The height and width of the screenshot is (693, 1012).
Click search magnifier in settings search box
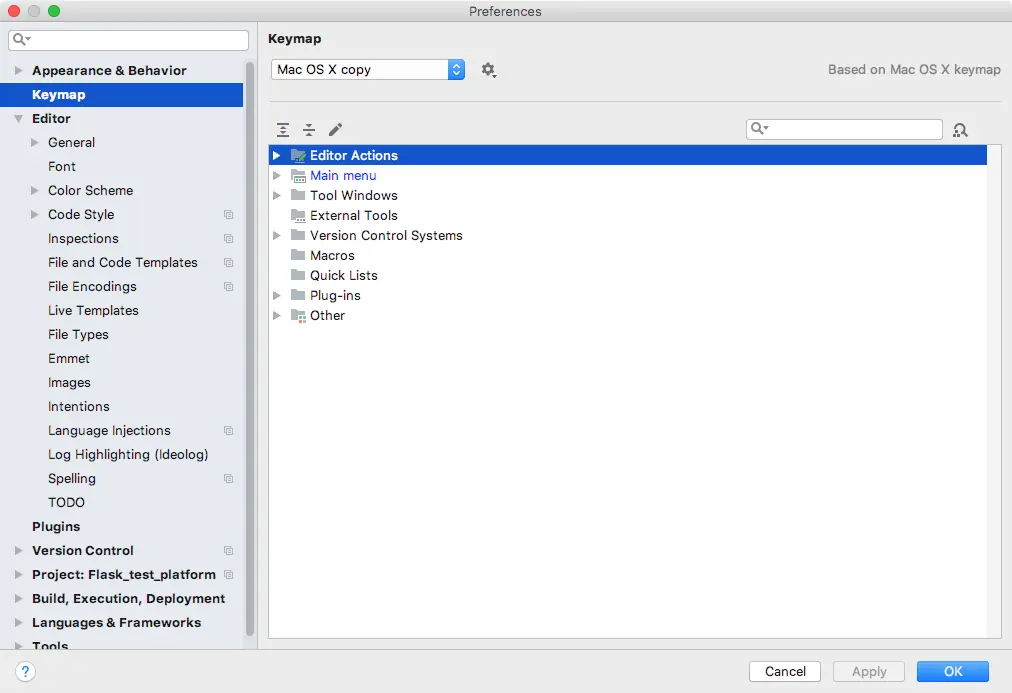point(21,39)
